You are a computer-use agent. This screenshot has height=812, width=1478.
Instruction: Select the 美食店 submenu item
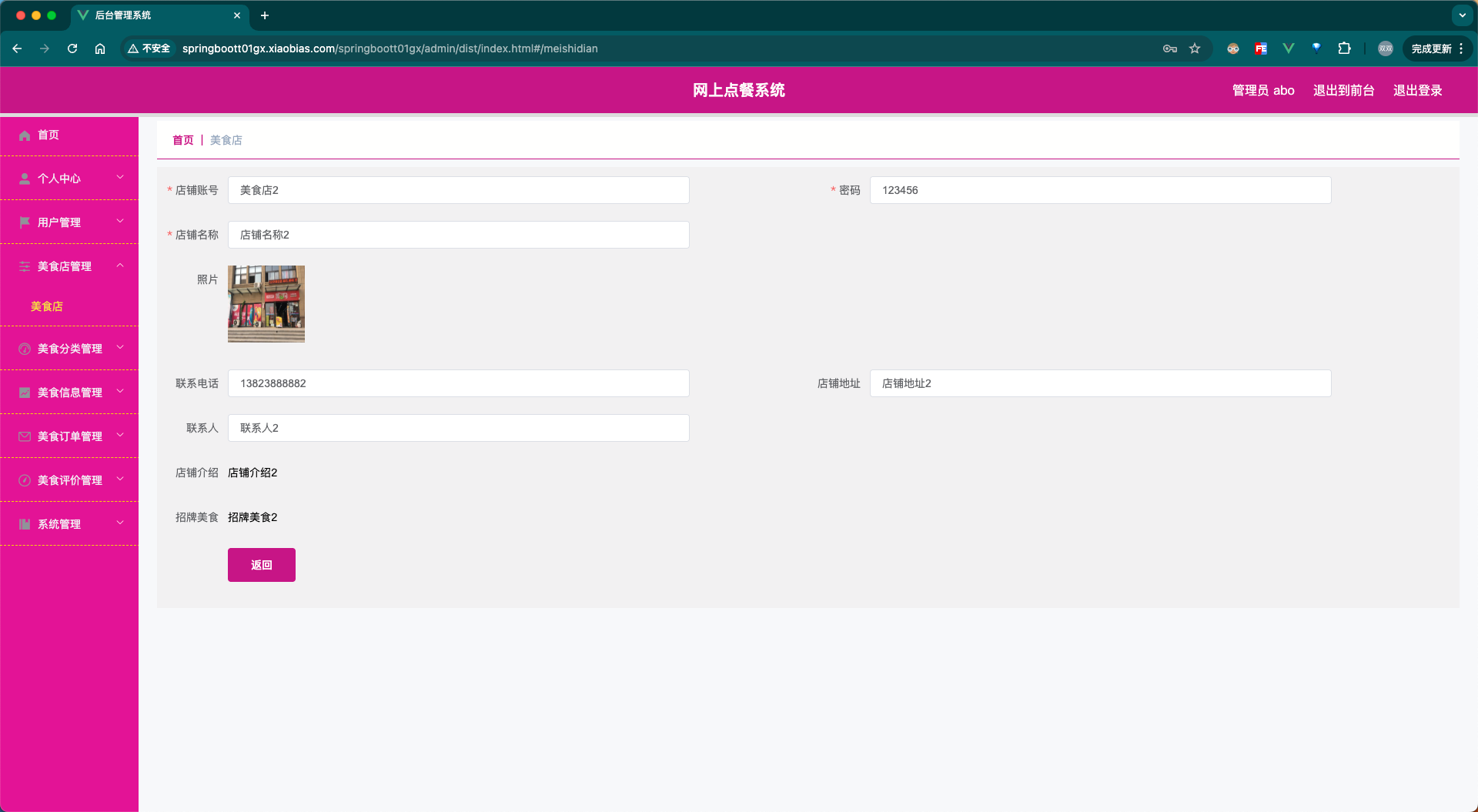[x=47, y=306]
